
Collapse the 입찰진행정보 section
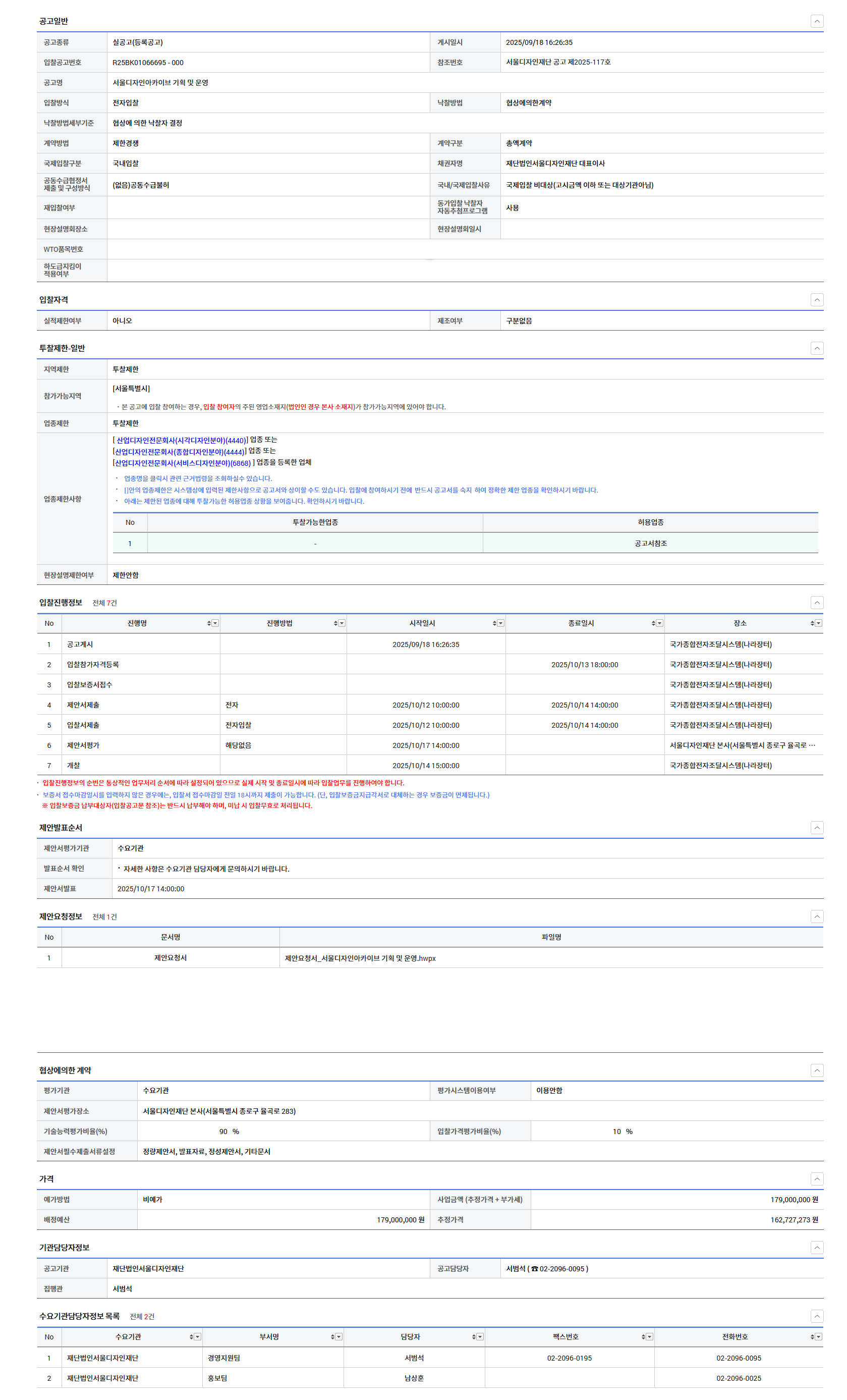point(816,602)
